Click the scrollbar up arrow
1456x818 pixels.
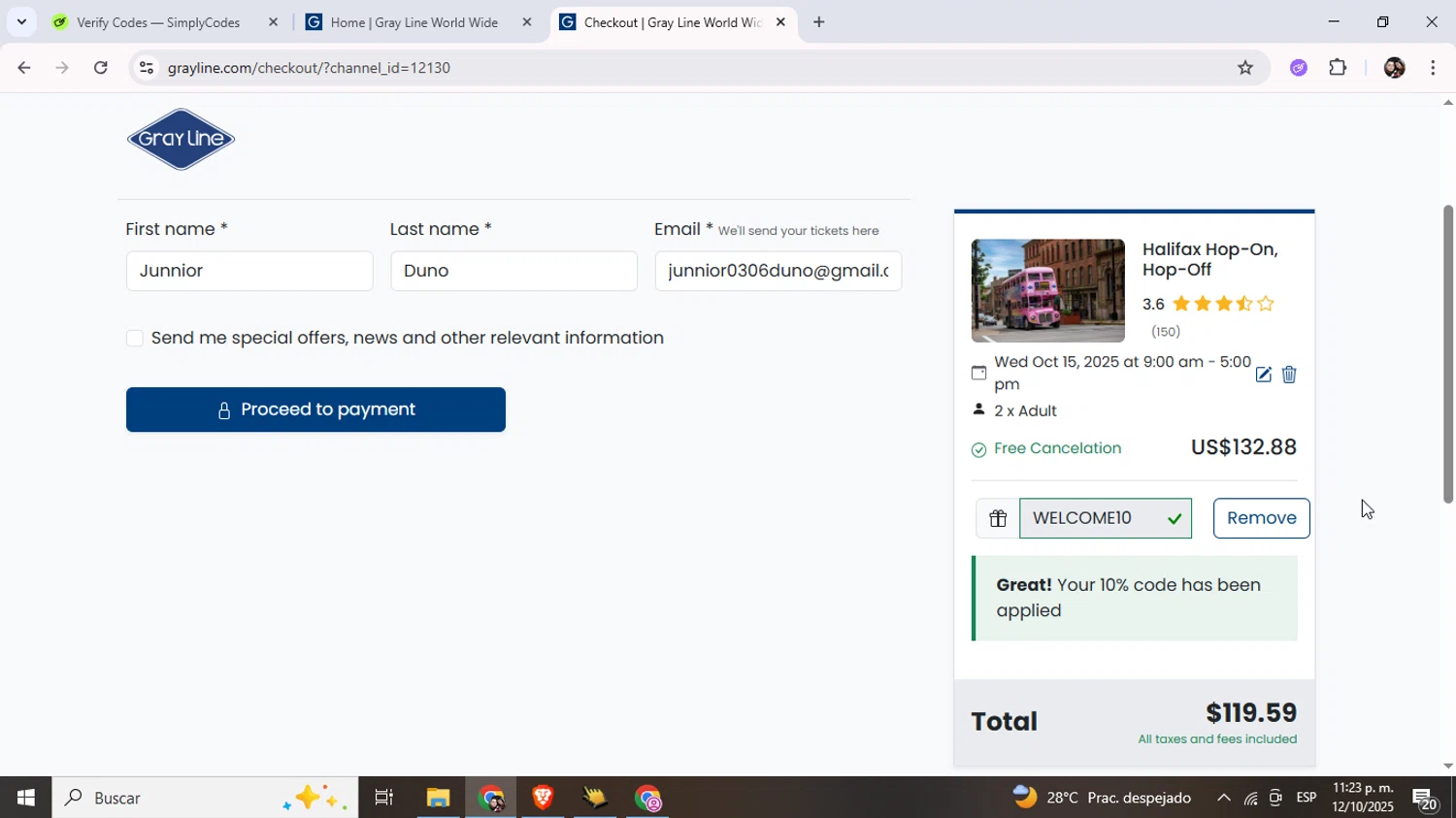(x=1448, y=102)
